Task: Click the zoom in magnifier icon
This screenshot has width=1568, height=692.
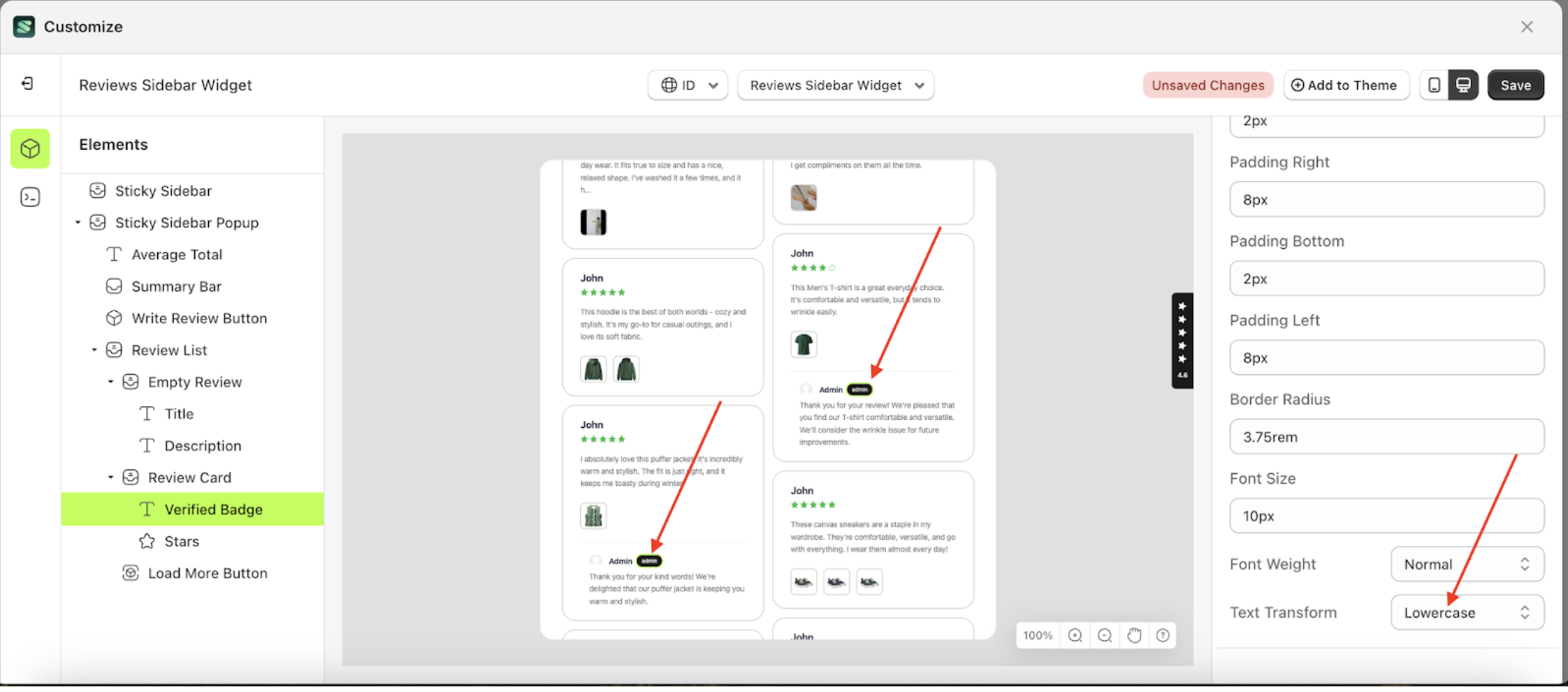Action: point(1075,635)
